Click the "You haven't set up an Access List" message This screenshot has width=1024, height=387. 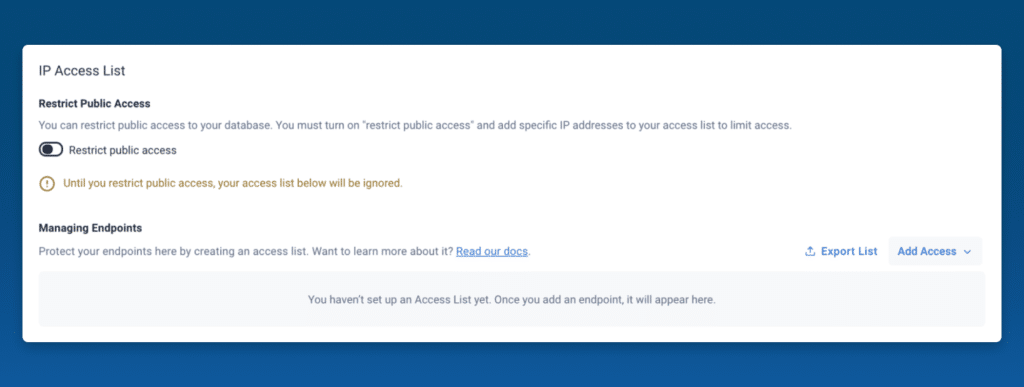511,300
